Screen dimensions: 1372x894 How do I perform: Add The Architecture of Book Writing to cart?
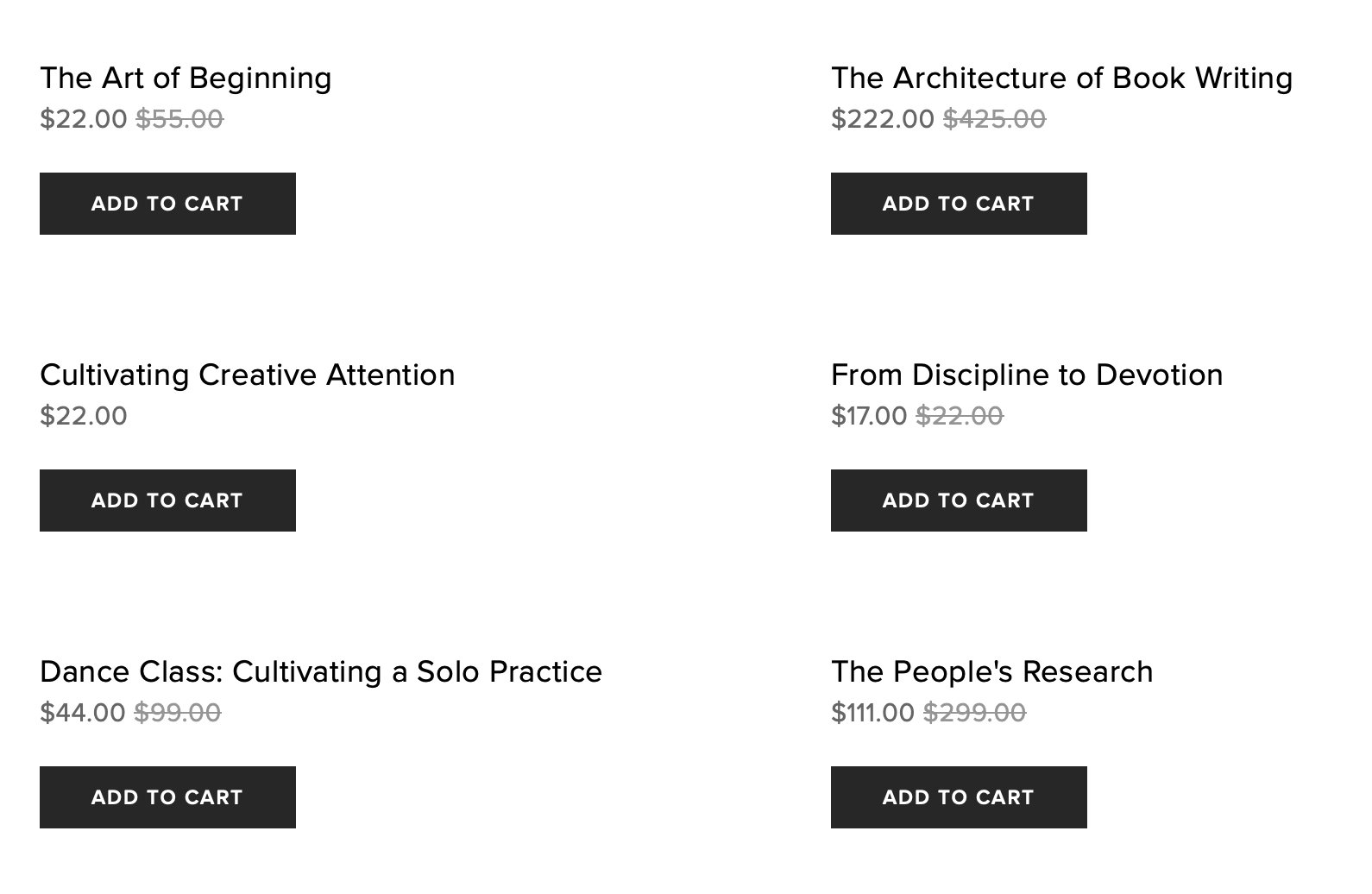point(958,204)
